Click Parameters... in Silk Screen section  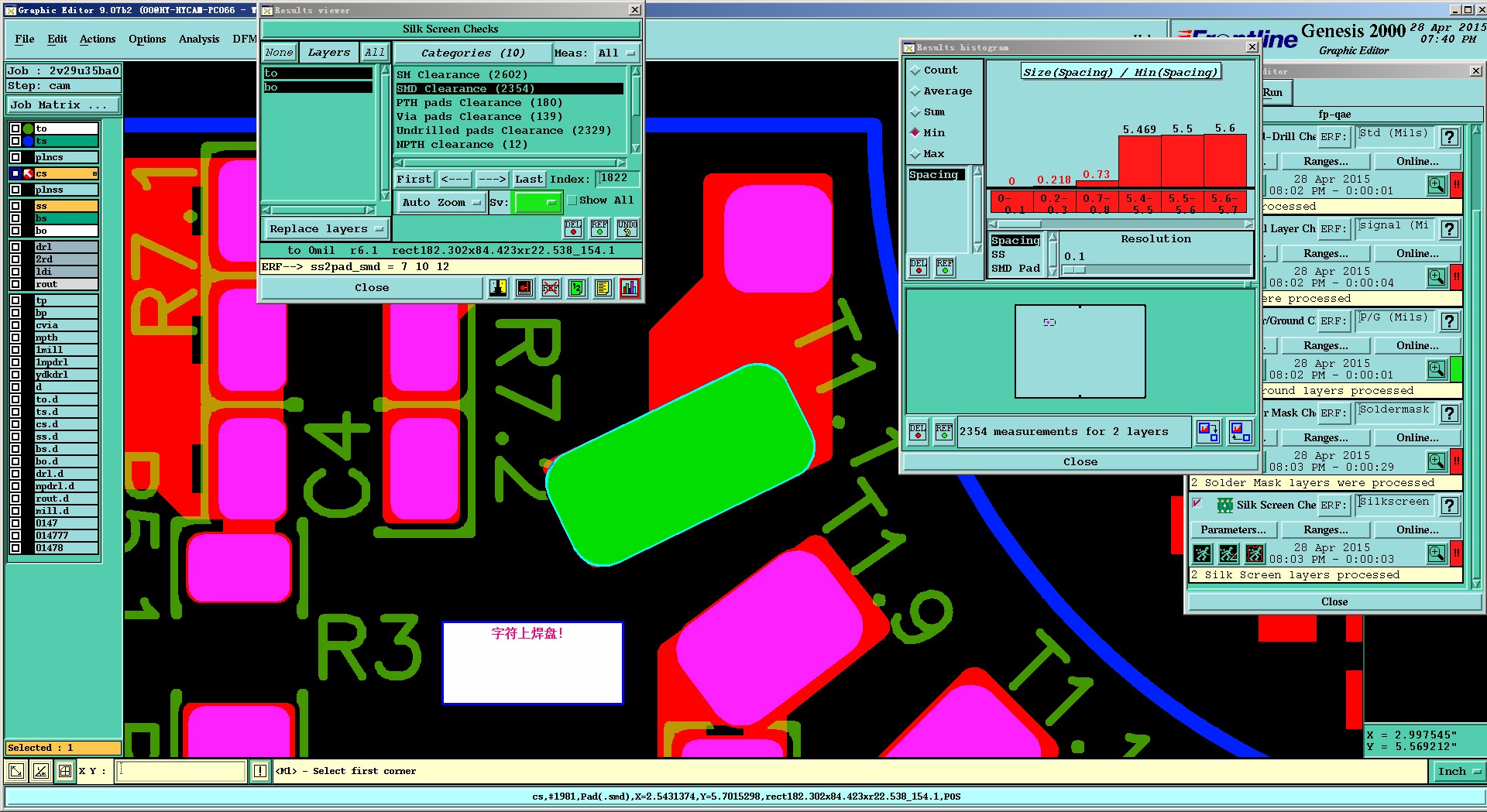pyautogui.click(x=1233, y=530)
